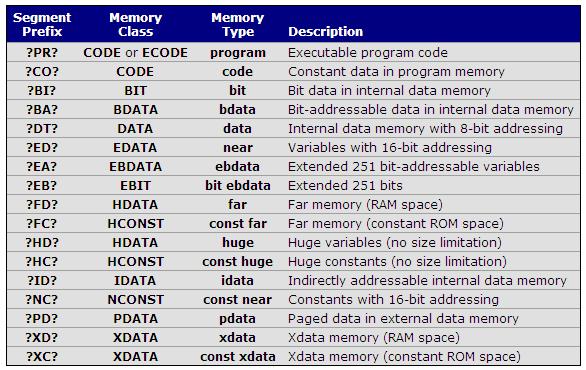
Task: Select the IDATA memory class cell
Action: coord(135,281)
